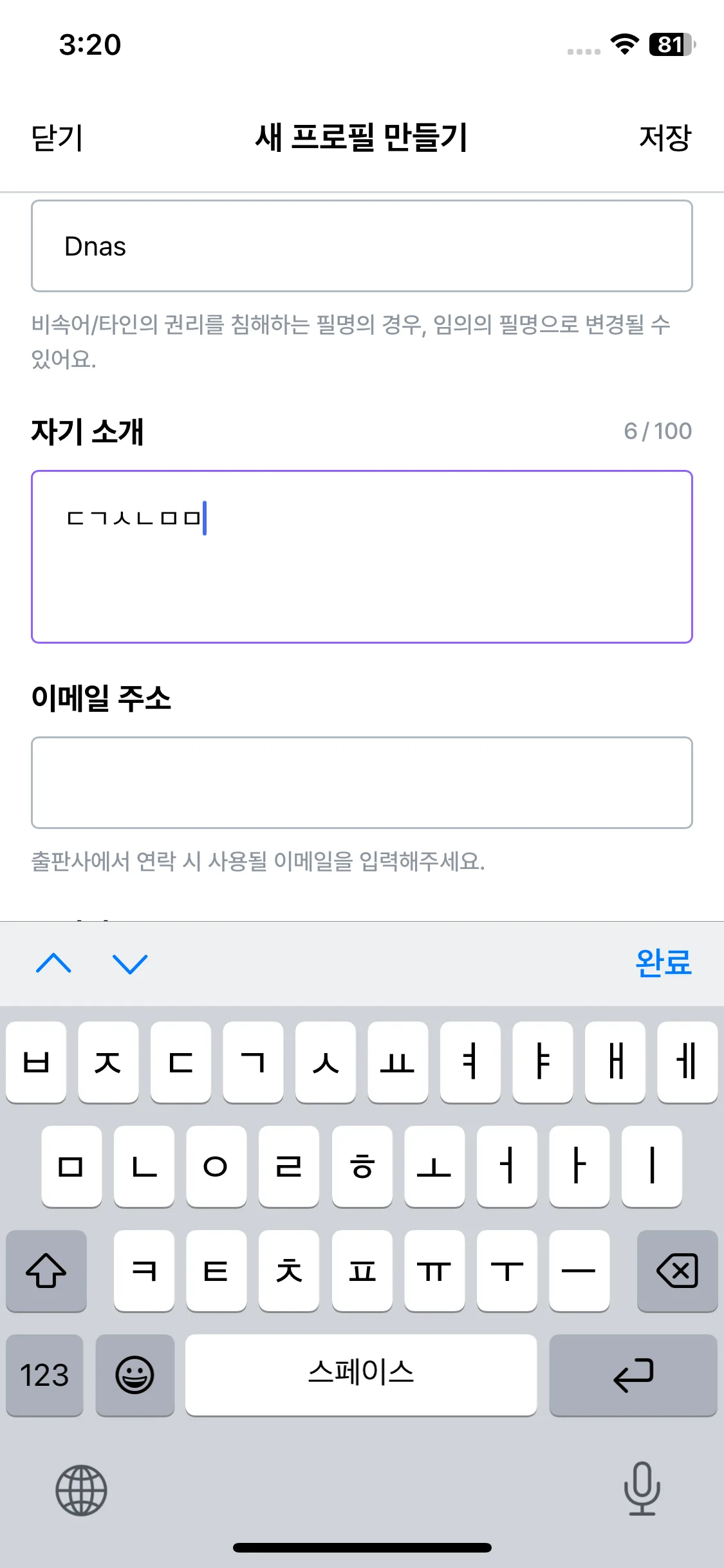
Task: Tap the empty email address field
Action: coord(362,783)
